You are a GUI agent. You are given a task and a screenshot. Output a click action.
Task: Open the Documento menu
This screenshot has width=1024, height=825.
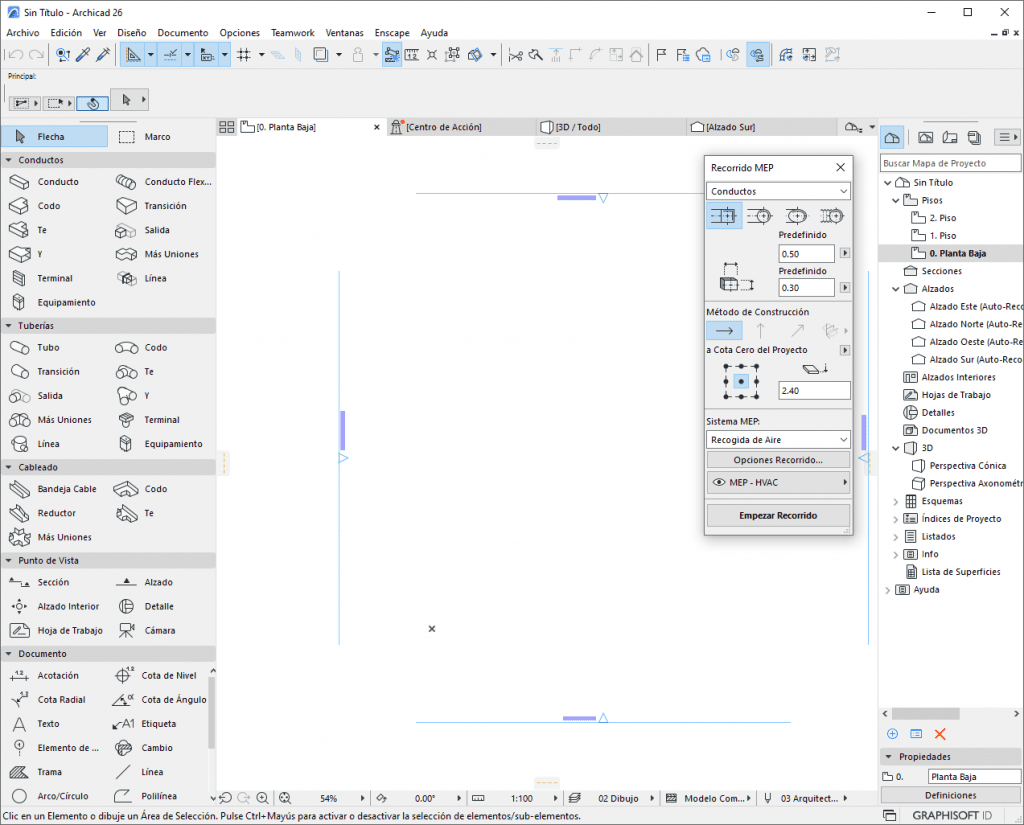tap(183, 33)
